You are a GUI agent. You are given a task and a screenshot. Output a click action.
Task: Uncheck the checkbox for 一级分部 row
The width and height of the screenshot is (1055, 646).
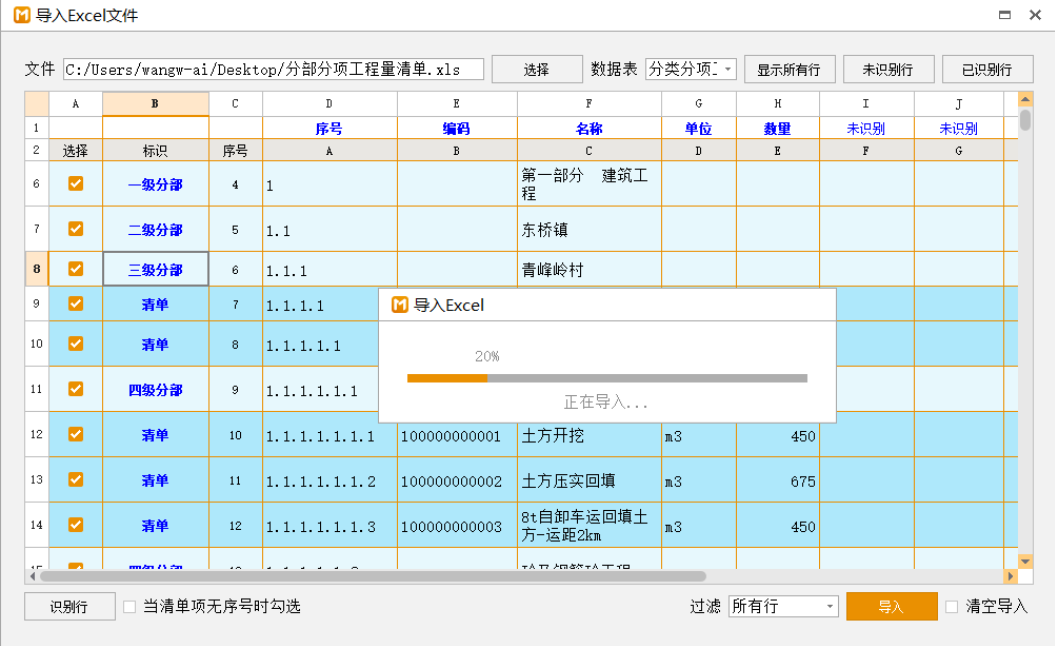pyautogui.click(x=75, y=184)
